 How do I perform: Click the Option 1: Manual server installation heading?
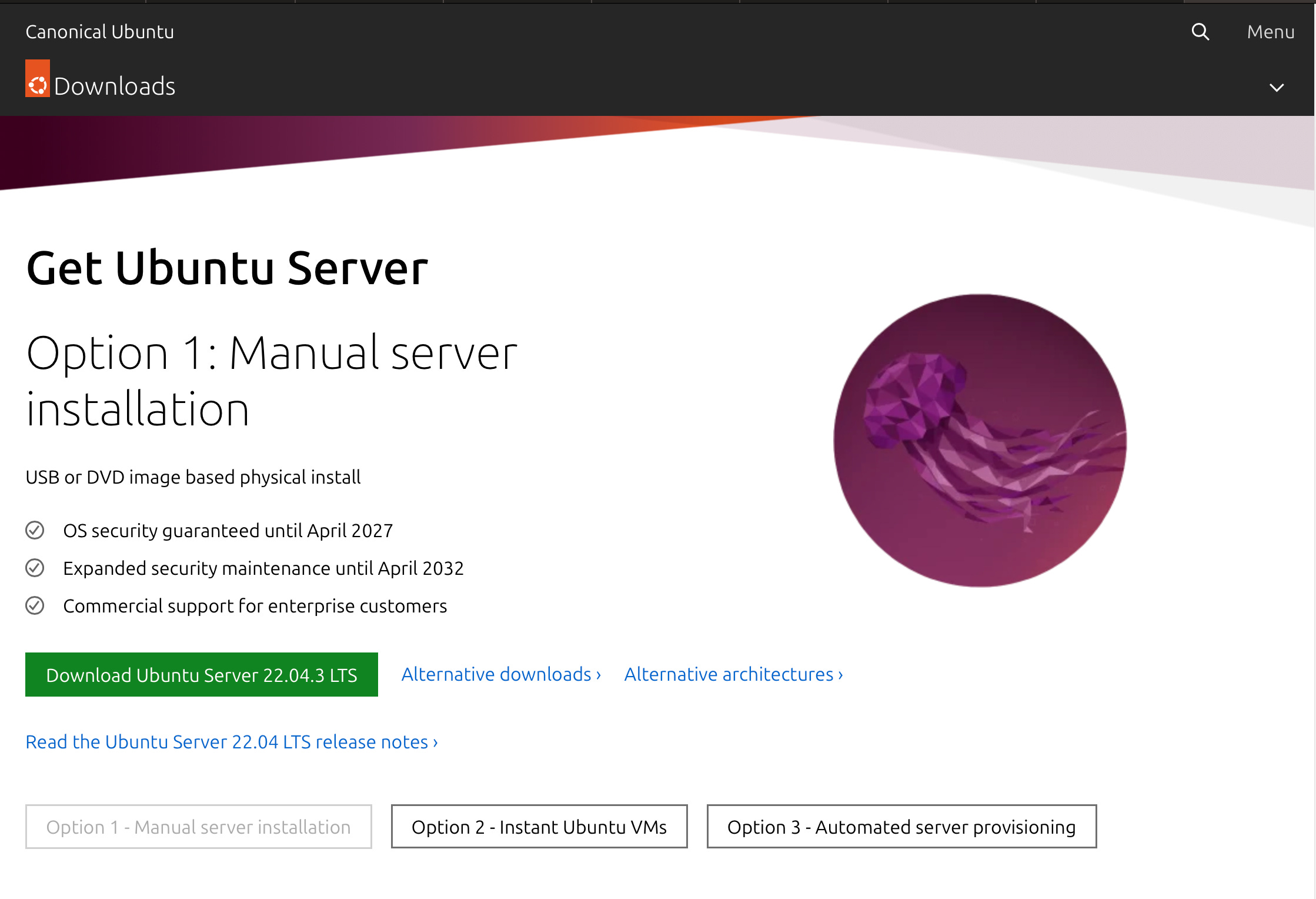pos(271,380)
